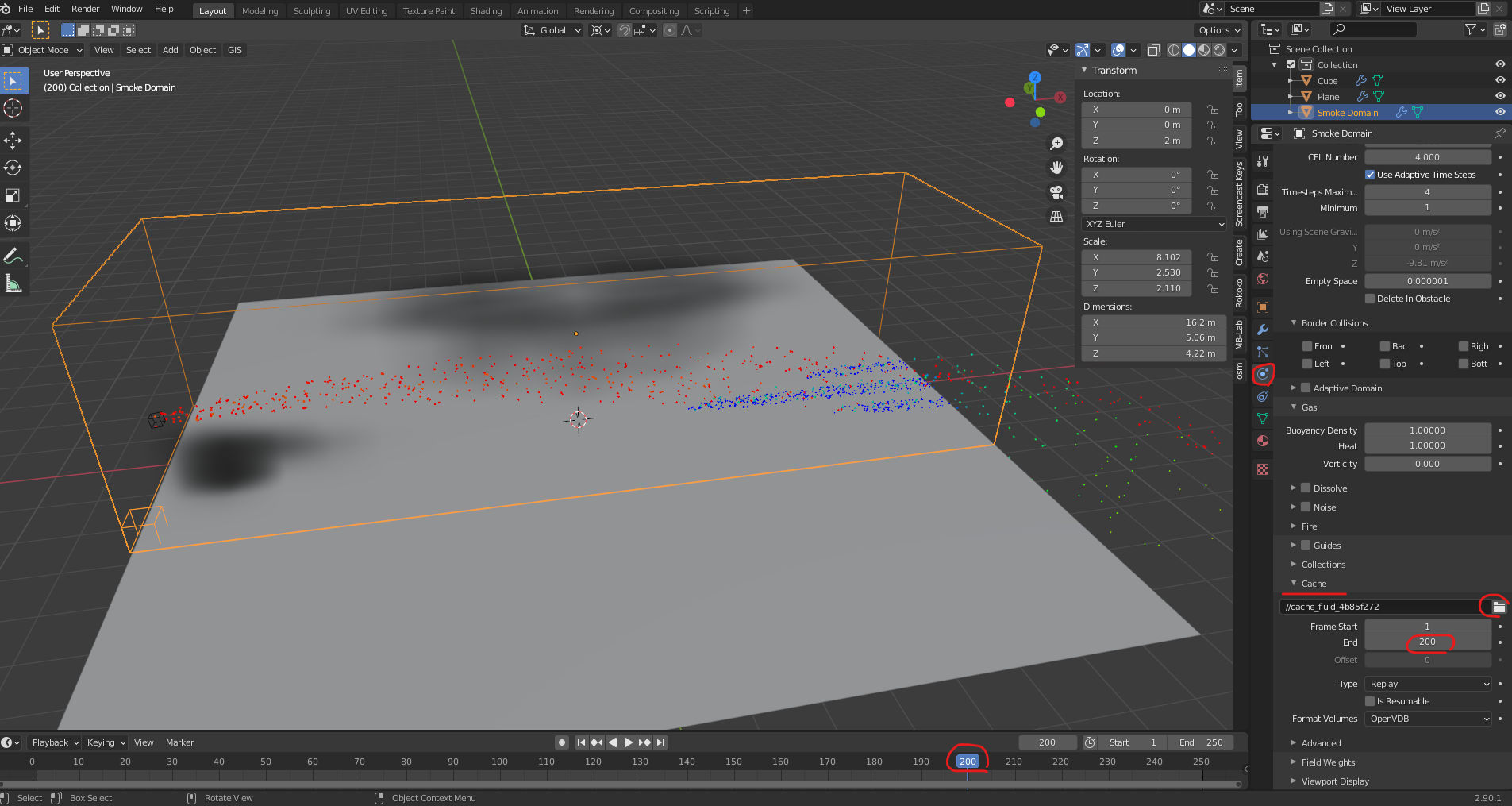Open Global transform orientation dropdown
Image resolution: width=1512 pixels, height=806 pixels.
[552, 30]
